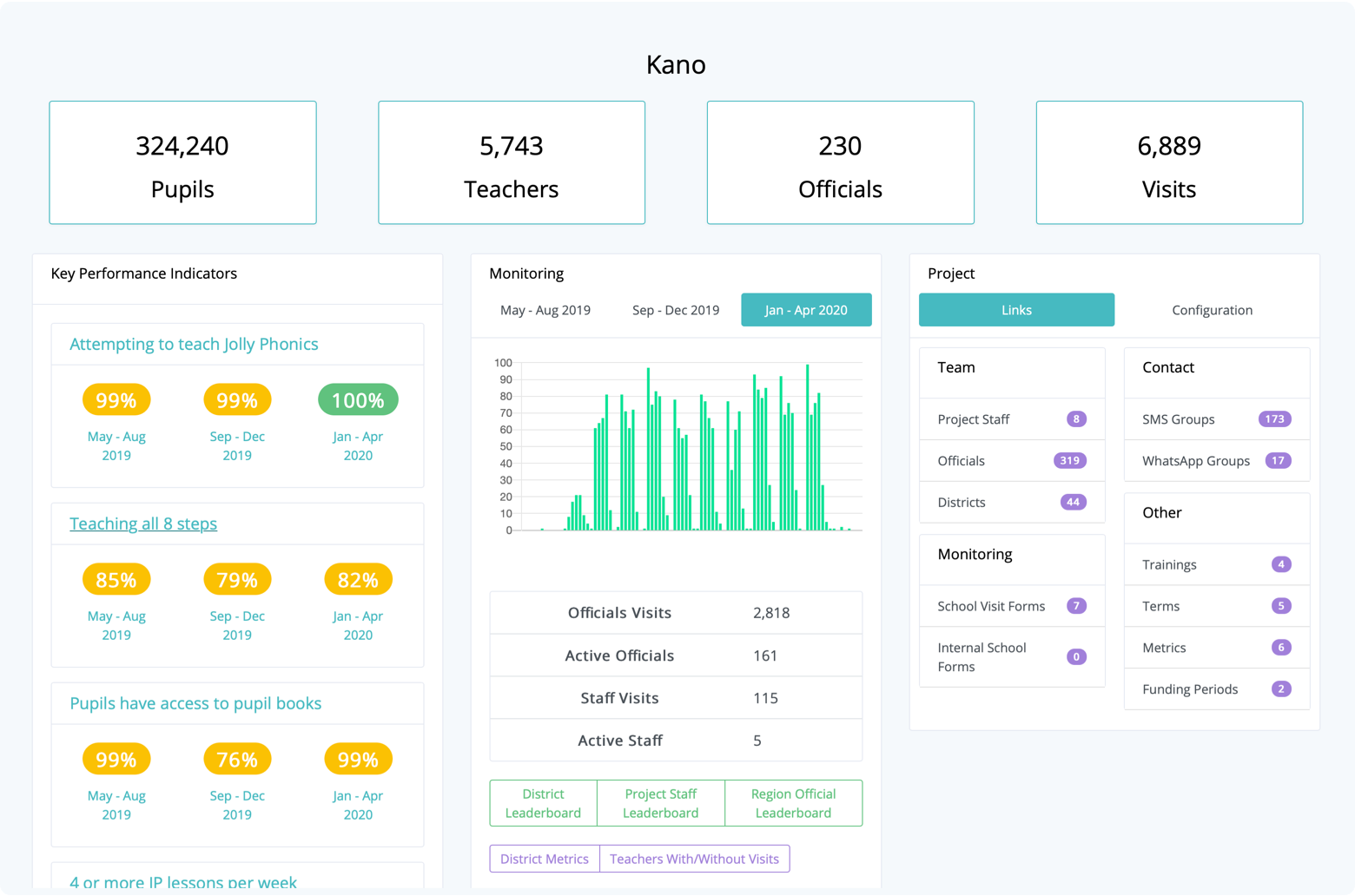
Task: Click the 2 Funding Periods count badge
Action: click(1281, 689)
